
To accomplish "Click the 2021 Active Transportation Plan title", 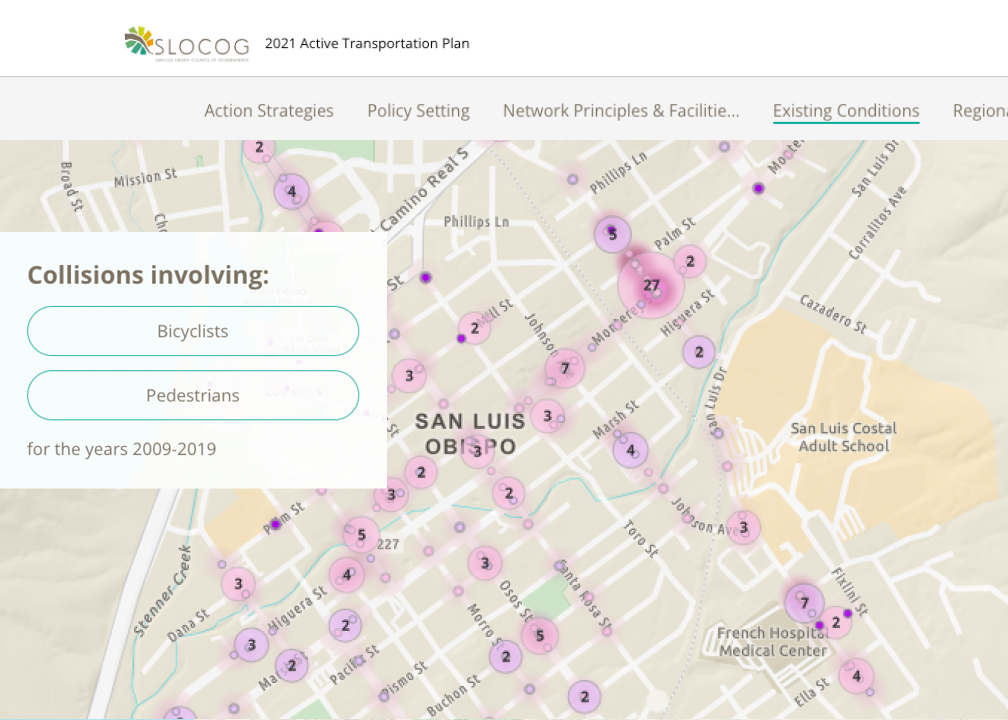I will (367, 43).
